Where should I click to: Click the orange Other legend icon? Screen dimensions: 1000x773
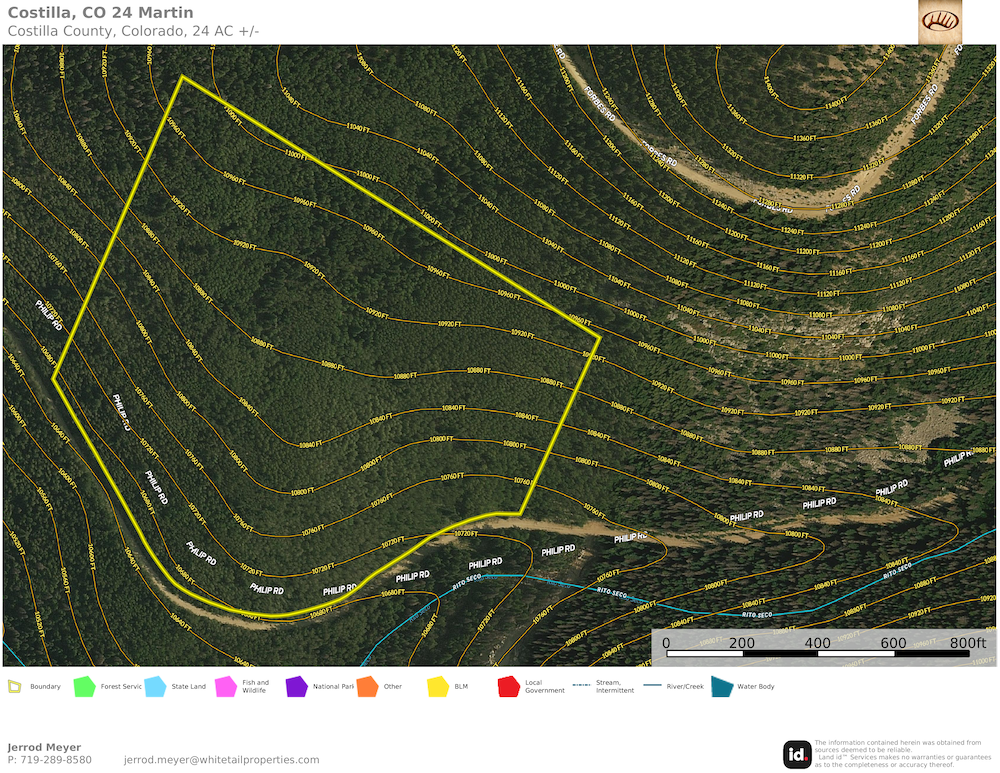(x=367, y=687)
